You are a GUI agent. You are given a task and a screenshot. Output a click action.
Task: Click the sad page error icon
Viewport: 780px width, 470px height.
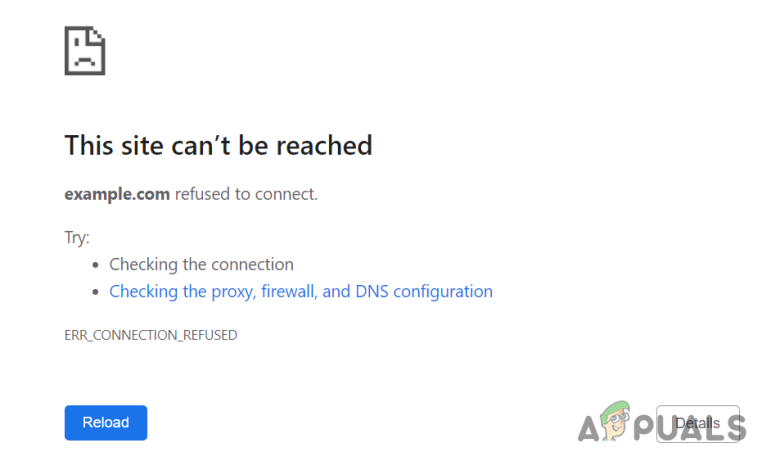point(85,50)
